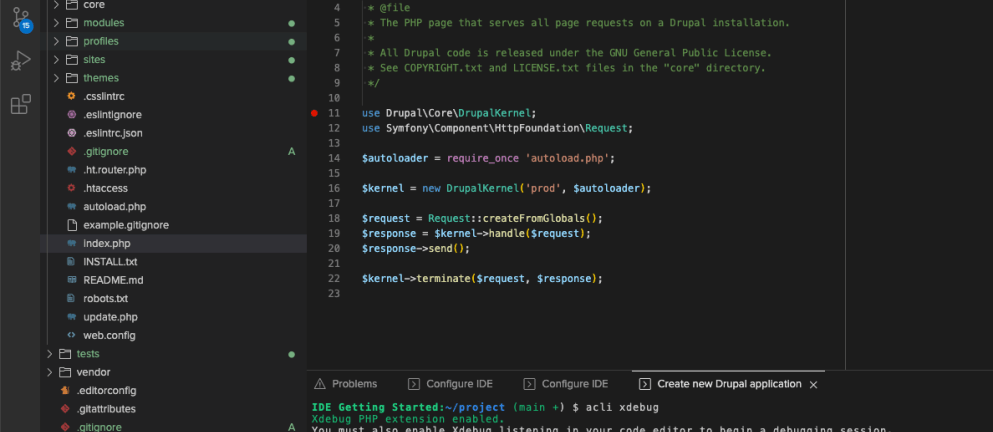Toggle the breakpoint dot on line 11
This screenshot has height=432, width=993.
click(314, 113)
